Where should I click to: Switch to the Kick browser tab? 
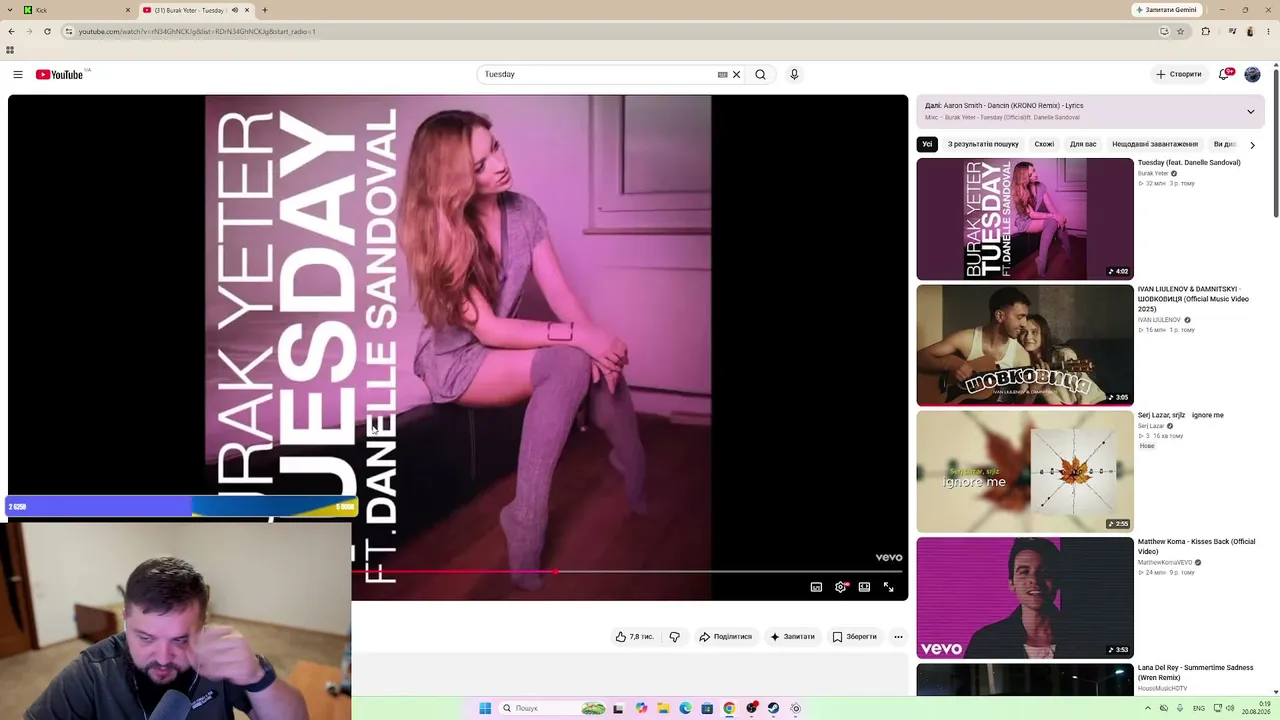(75, 10)
